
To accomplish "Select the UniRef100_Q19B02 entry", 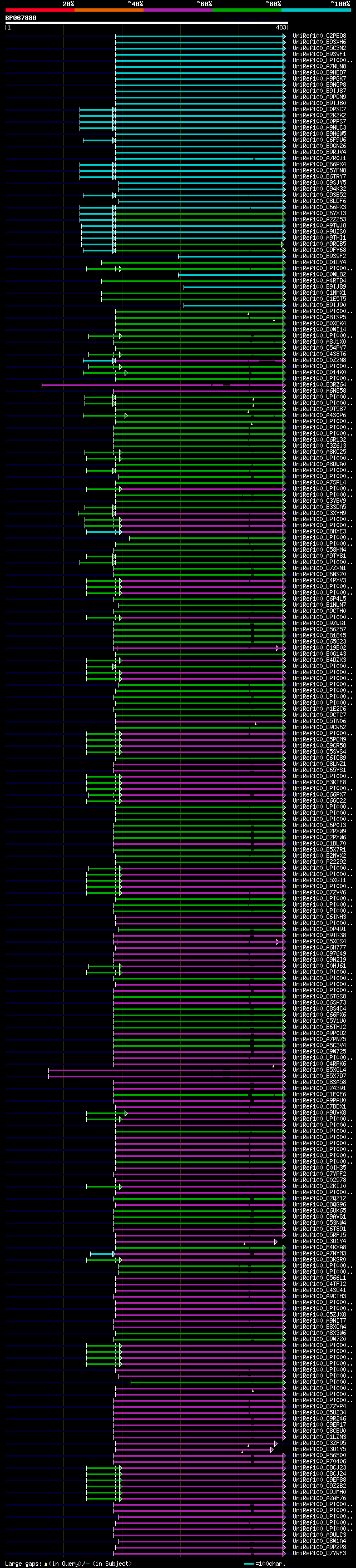I will pos(319,647).
